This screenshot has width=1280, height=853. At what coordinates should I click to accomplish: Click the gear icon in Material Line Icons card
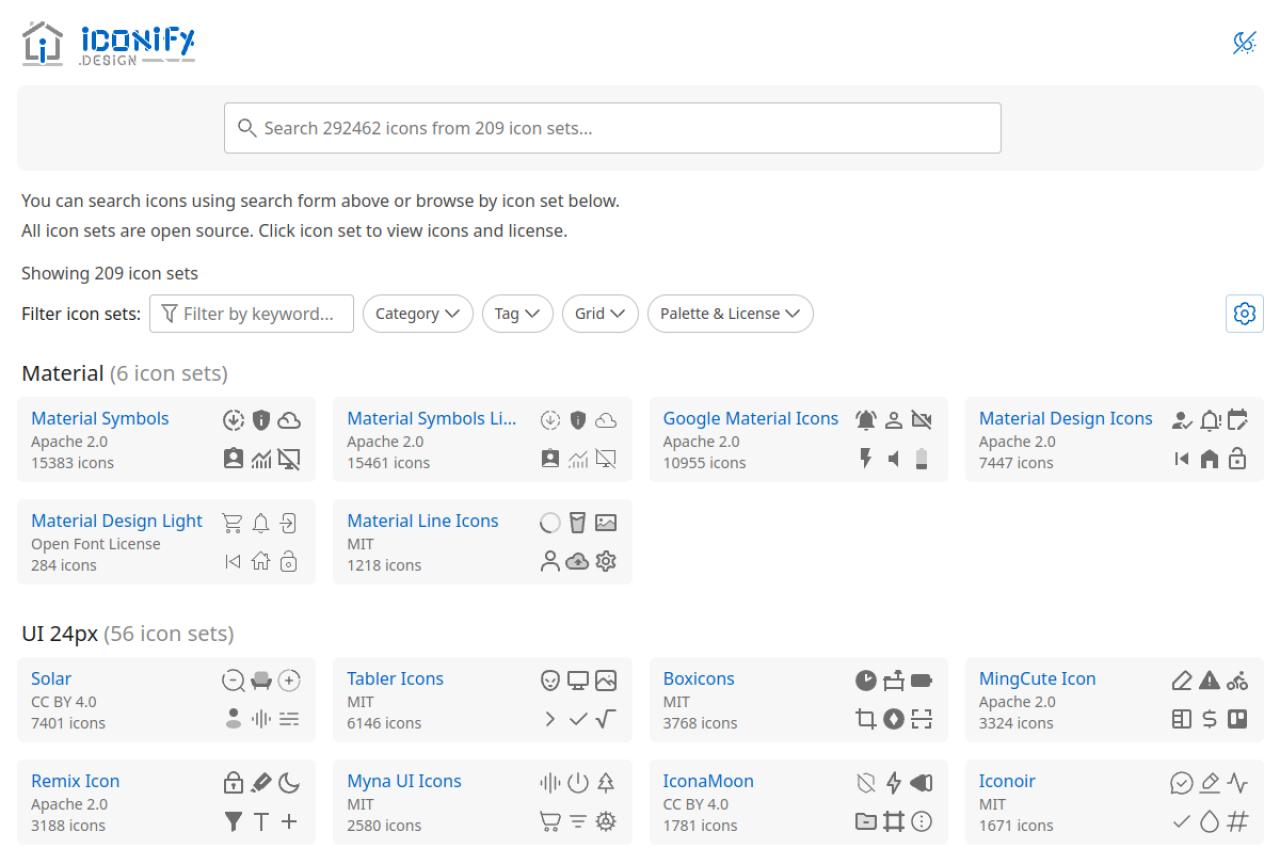[x=605, y=560]
